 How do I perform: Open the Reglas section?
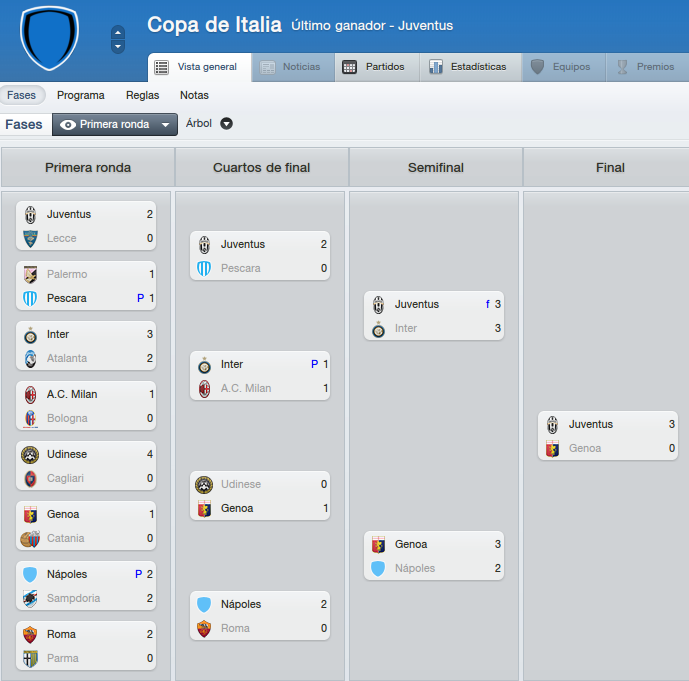pyautogui.click(x=142, y=95)
